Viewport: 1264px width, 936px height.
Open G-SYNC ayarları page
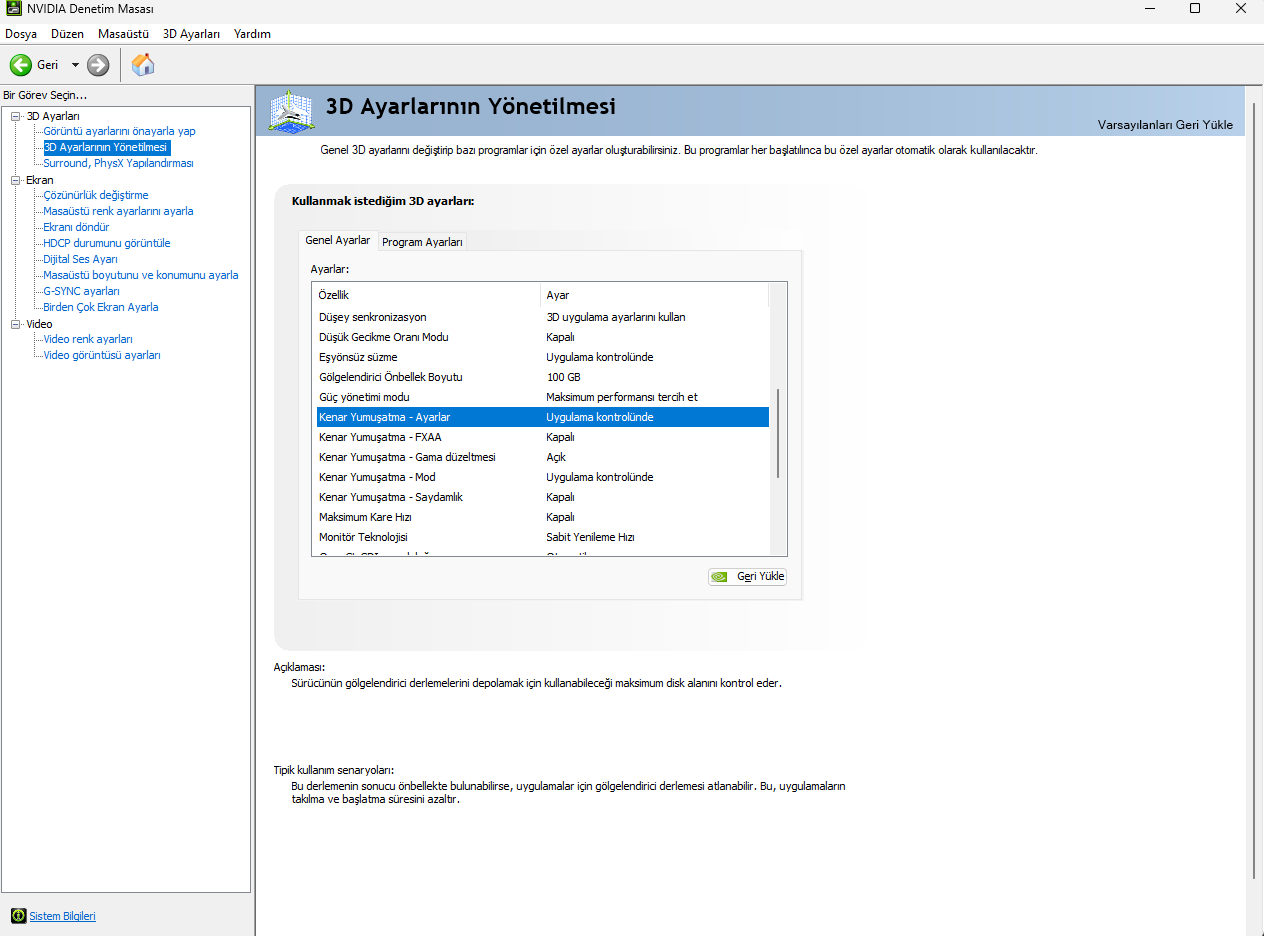pos(81,291)
